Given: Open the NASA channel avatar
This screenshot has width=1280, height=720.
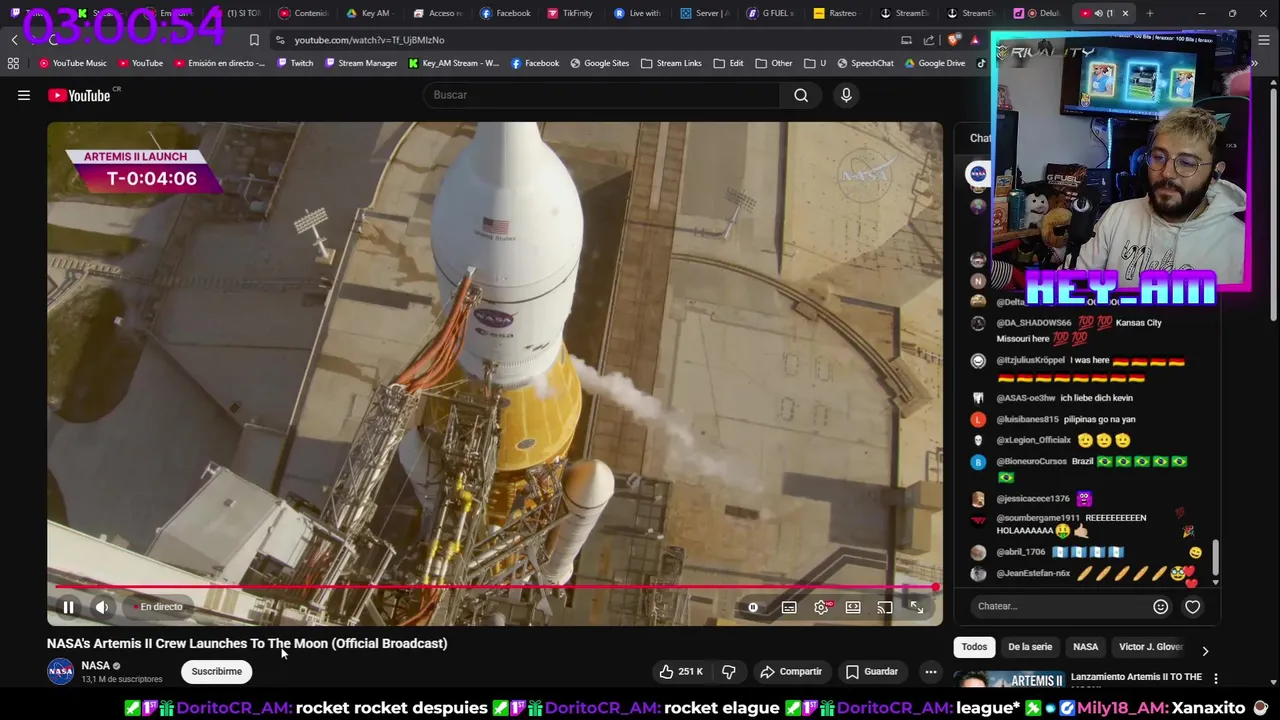Looking at the screenshot, I should tap(60, 671).
